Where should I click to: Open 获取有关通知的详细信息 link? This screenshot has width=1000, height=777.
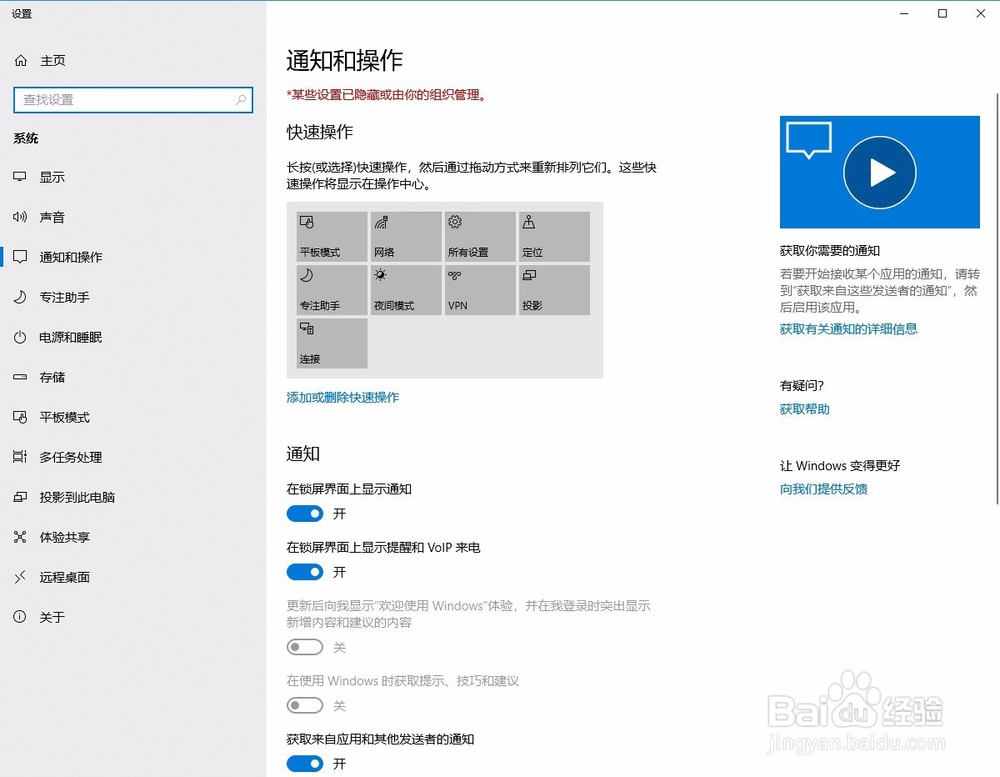[x=848, y=329]
